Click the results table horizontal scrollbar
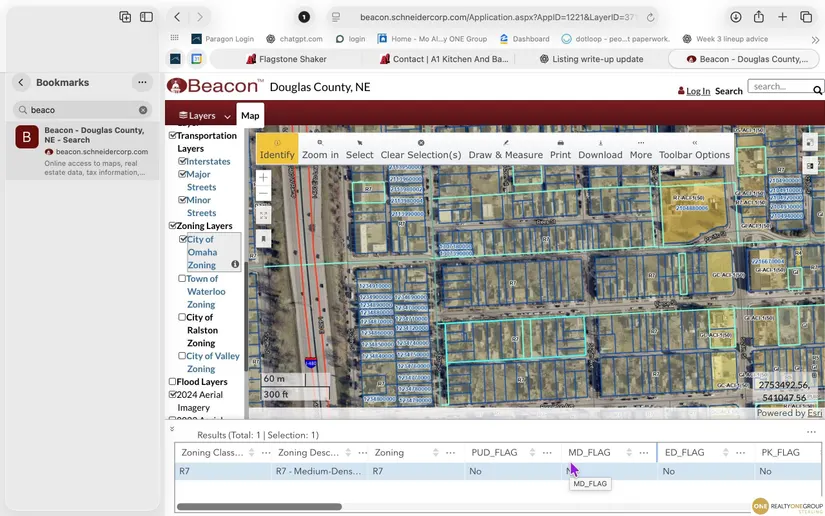The width and height of the screenshot is (825, 516). click(x=260, y=506)
